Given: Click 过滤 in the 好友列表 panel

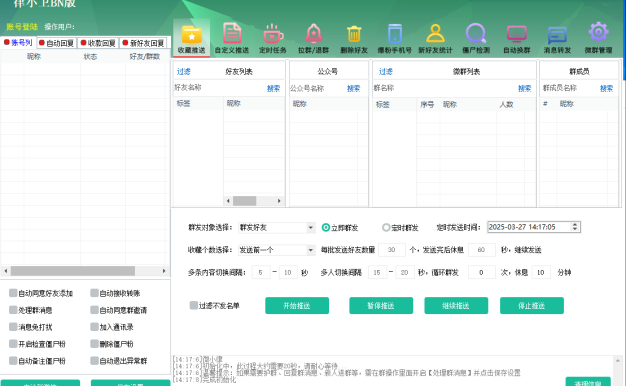Looking at the screenshot, I should pos(184,71).
